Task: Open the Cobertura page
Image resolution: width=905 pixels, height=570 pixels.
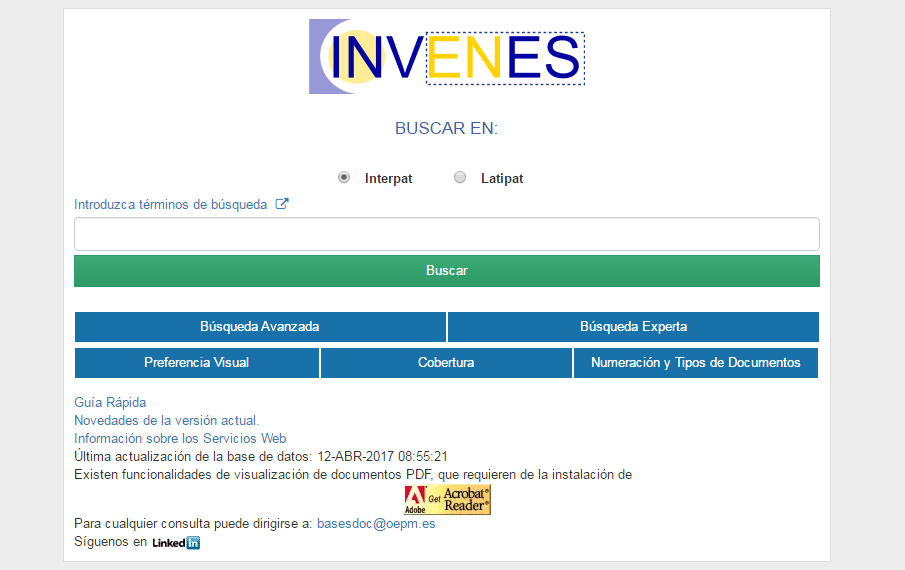Action: pos(446,363)
